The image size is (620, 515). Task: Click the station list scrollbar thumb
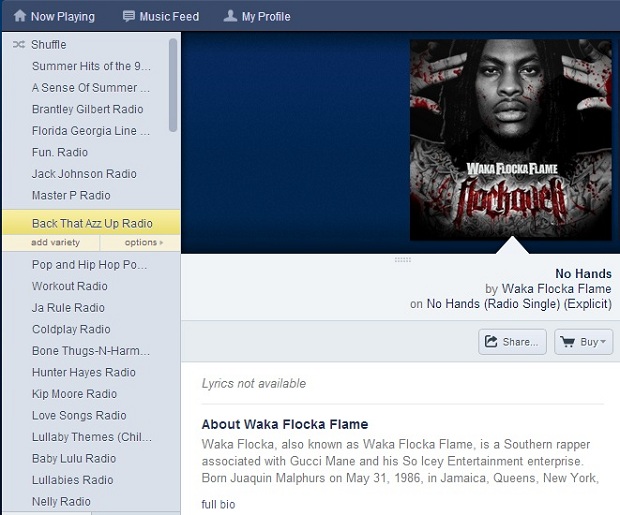(x=173, y=85)
